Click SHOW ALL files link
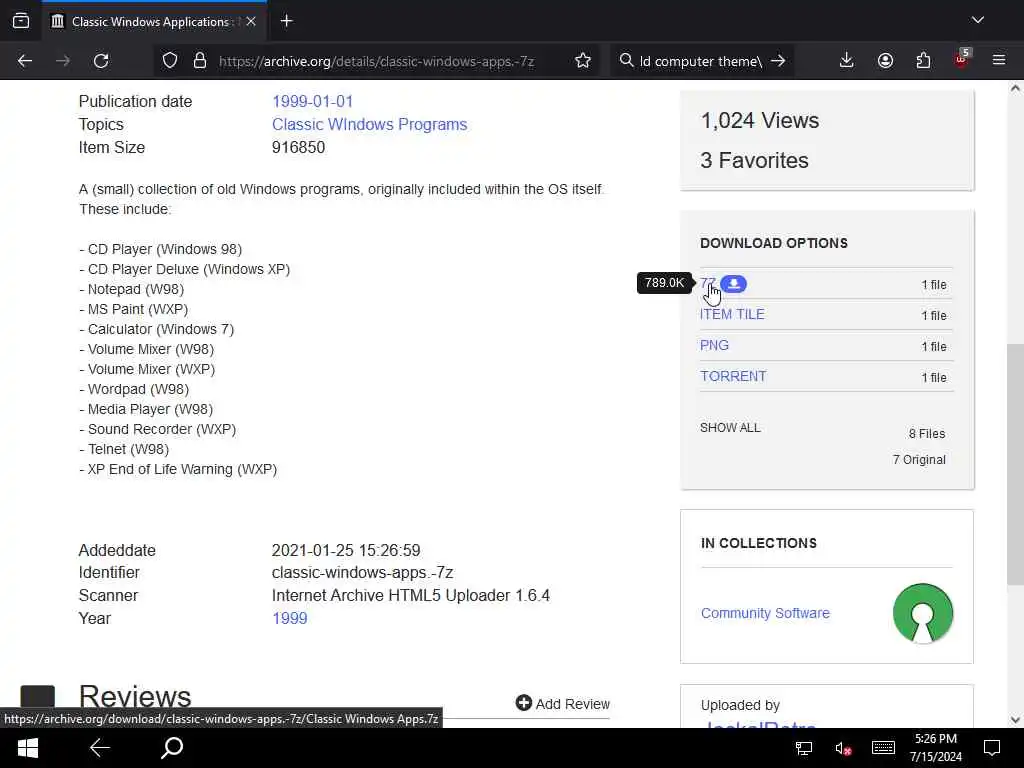Screen dimensions: 1024x768 pos(730,428)
